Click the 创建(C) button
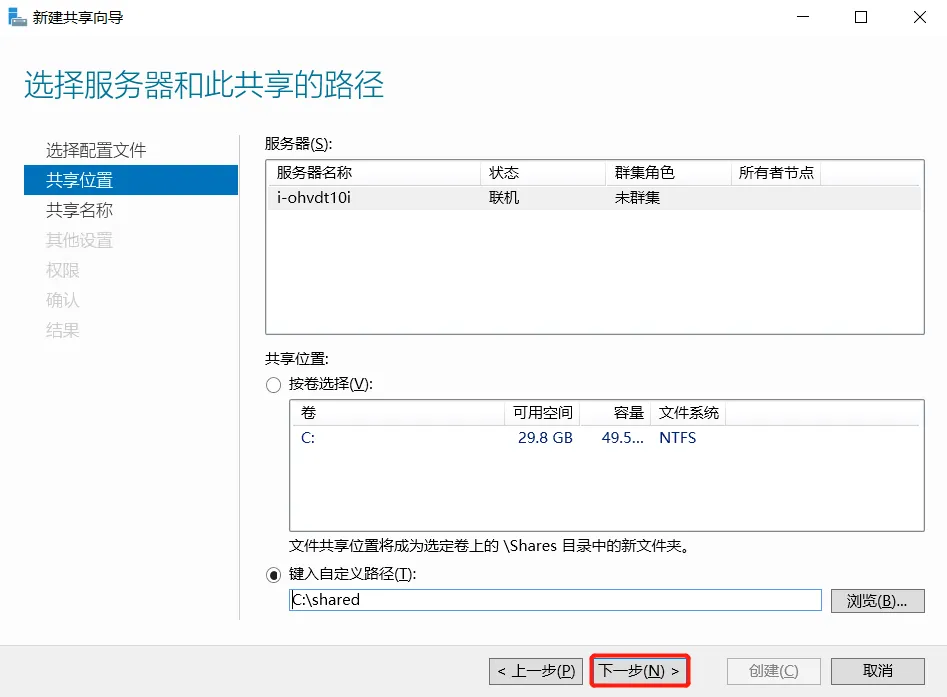This screenshot has width=947, height=697. (773, 670)
